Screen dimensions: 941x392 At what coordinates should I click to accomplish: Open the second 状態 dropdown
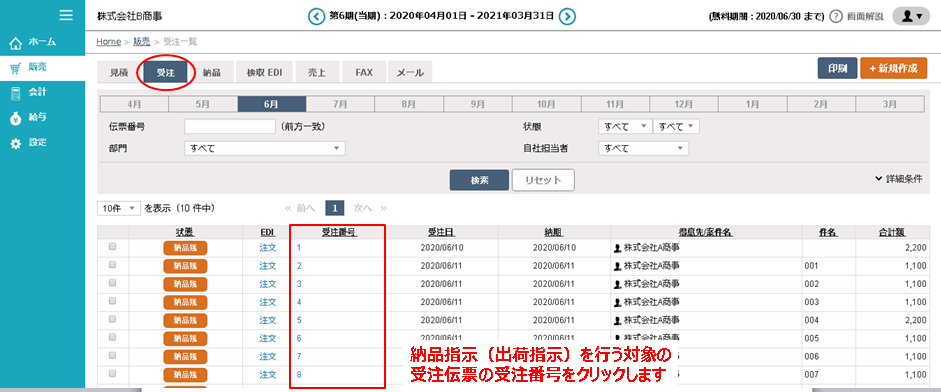(676, 127)
